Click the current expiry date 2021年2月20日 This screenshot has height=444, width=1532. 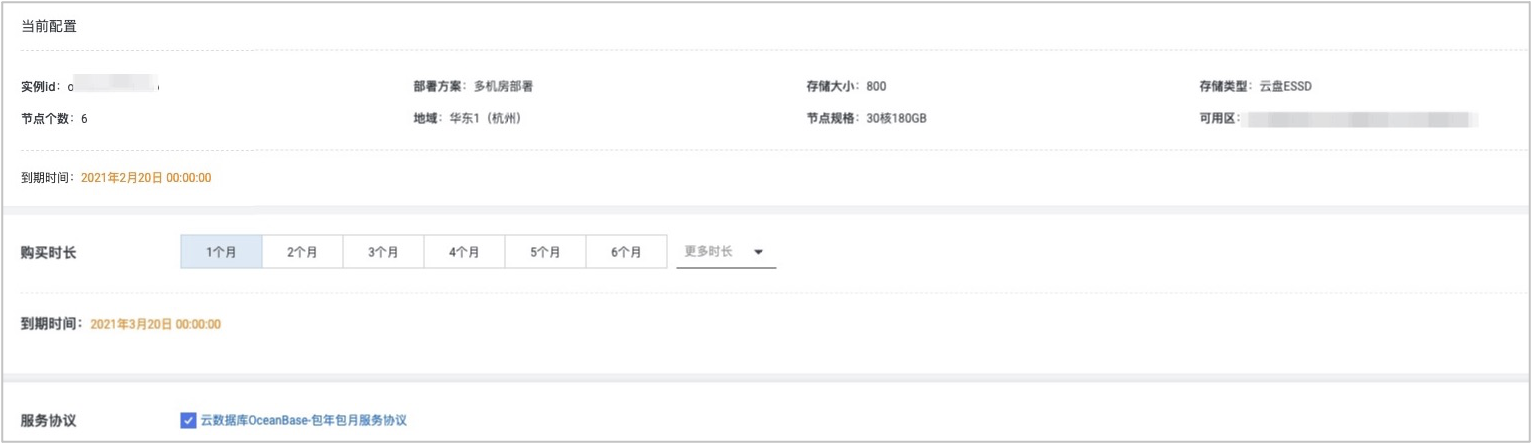(146, 178)
